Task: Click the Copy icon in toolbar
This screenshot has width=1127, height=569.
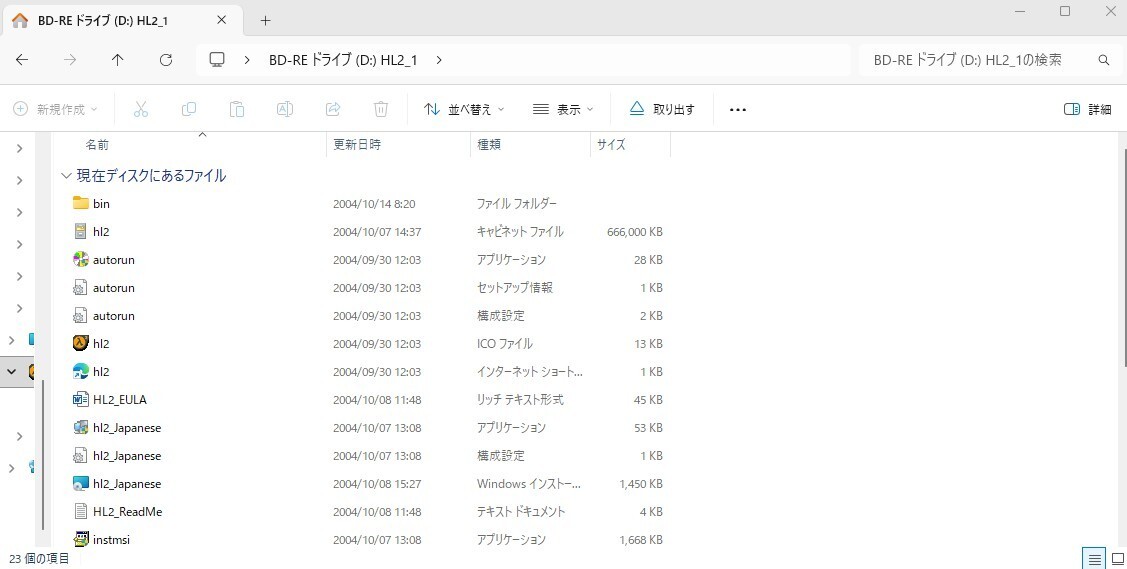Action: 189,109
